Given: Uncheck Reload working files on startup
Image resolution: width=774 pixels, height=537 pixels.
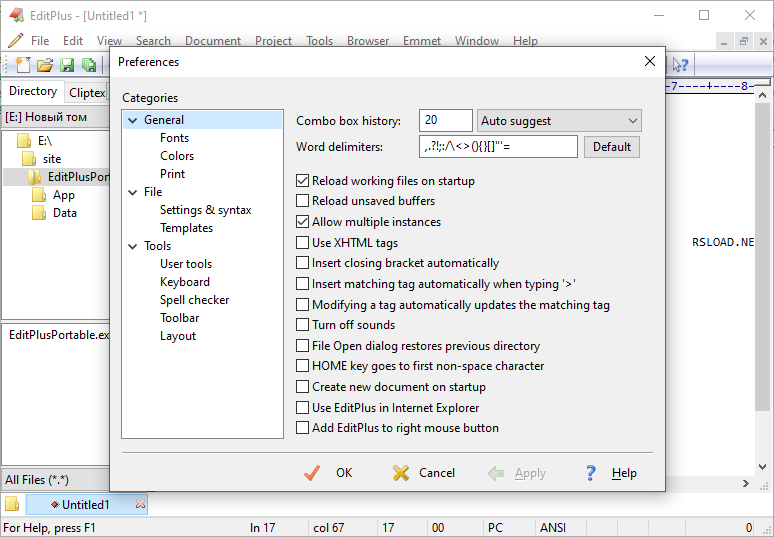Looking at the screenshot, I should pyautogui.click(x=302, y=181).
